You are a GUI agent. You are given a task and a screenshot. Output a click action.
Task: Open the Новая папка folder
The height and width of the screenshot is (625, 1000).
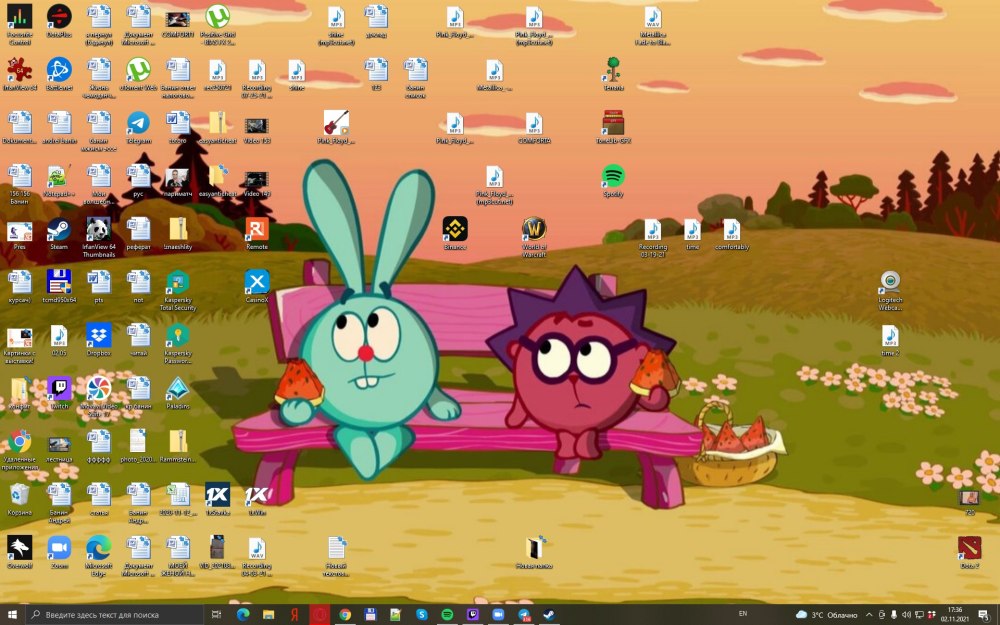(x=534, y=552)
